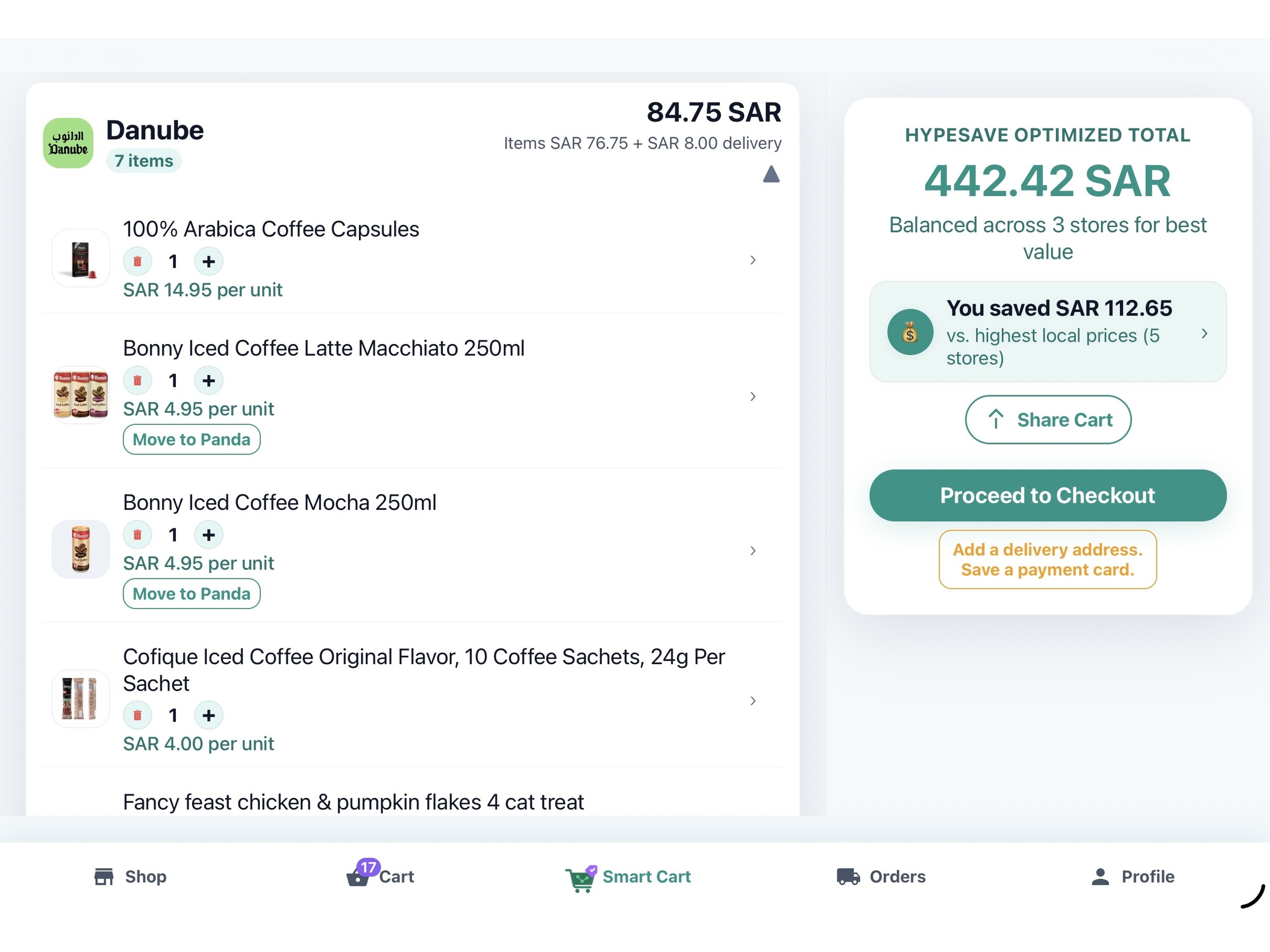Go to the Shop tab
Image resolution: width=1270 pixels, height=952 pixels.
coord(130,877)
